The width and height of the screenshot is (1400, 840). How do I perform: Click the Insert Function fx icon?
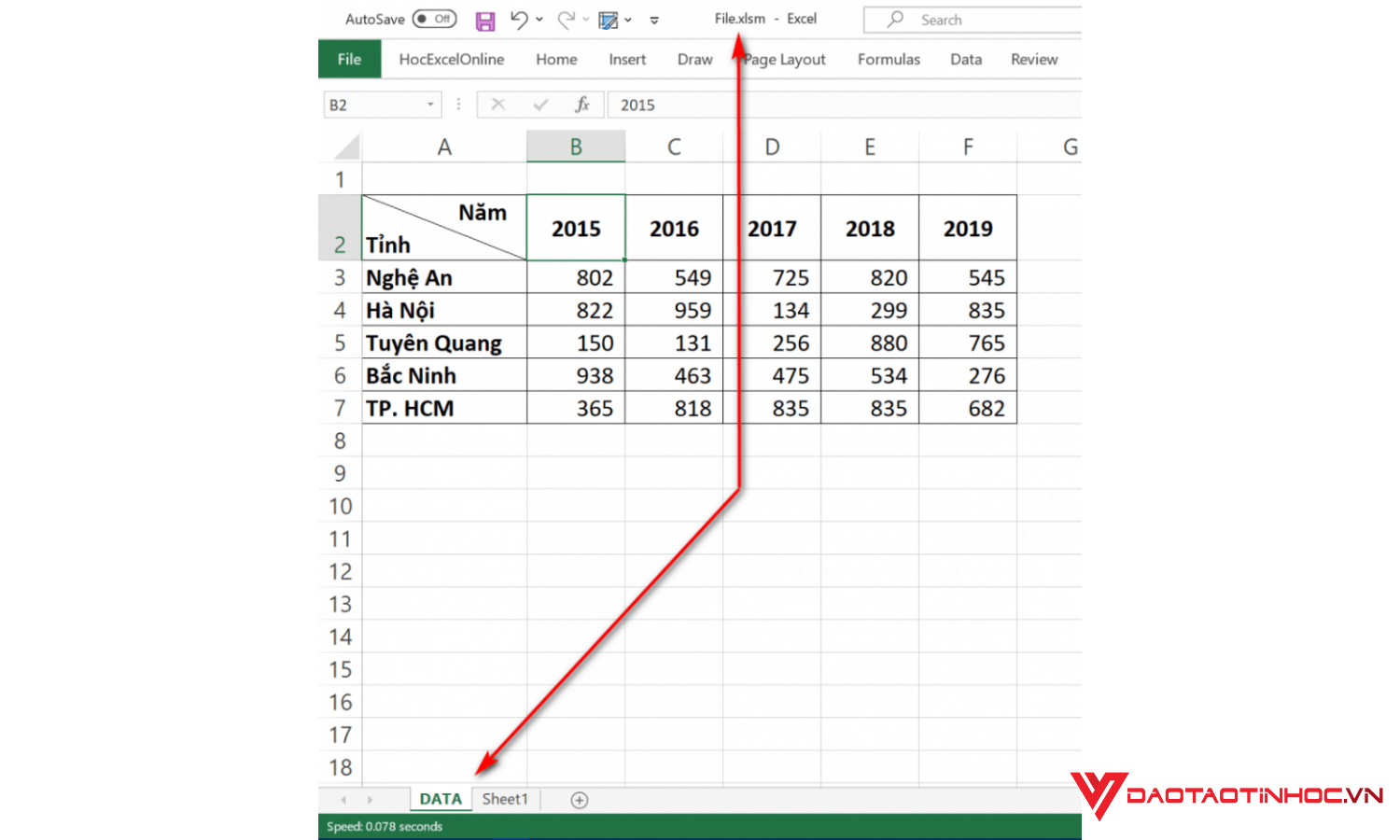581,105
